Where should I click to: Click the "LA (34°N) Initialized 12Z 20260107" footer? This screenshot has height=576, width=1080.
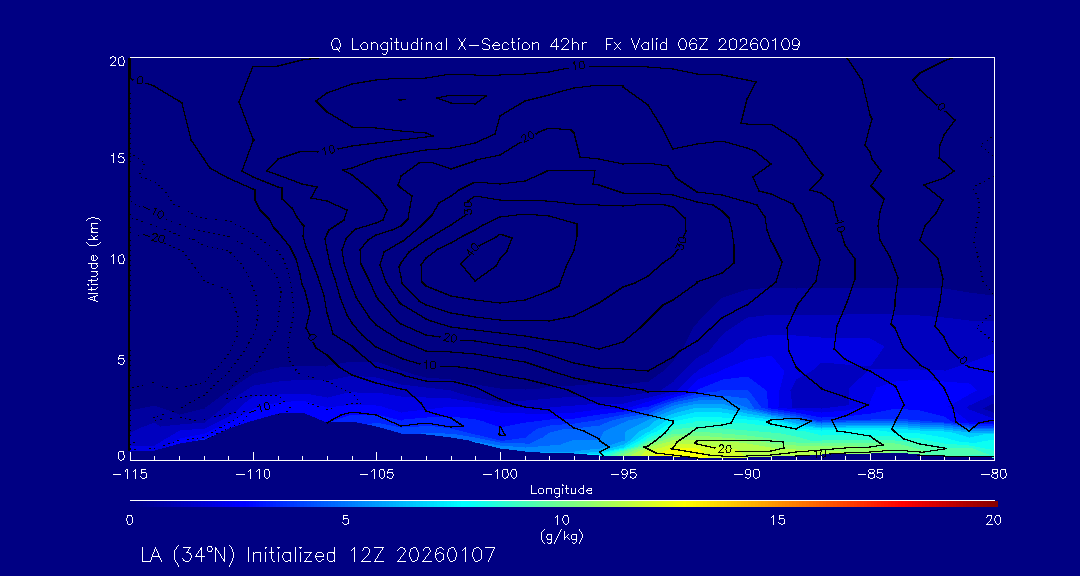318,554
